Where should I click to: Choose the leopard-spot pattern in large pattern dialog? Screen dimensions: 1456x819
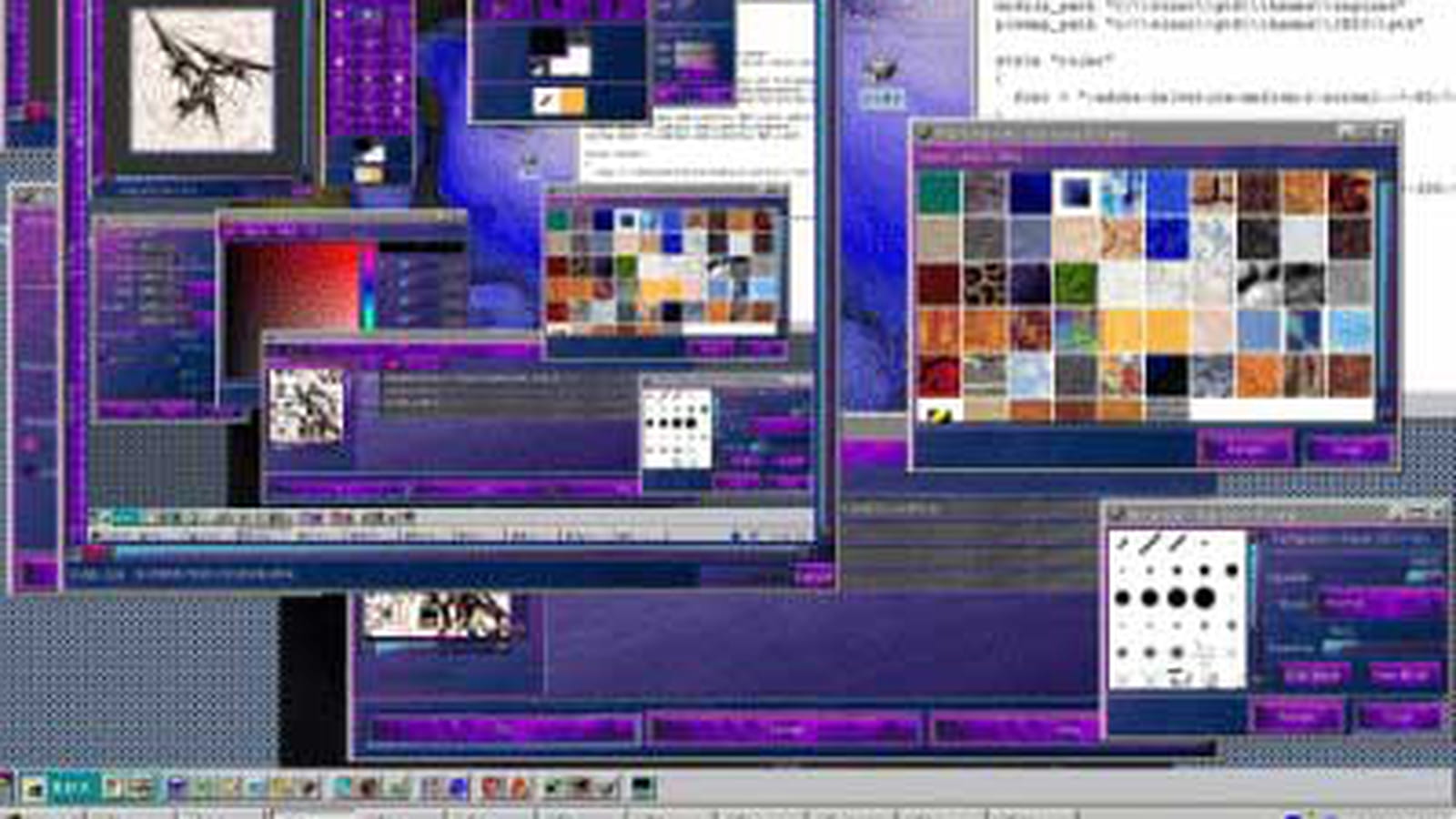pyautogui.click(x=985, y=284)
